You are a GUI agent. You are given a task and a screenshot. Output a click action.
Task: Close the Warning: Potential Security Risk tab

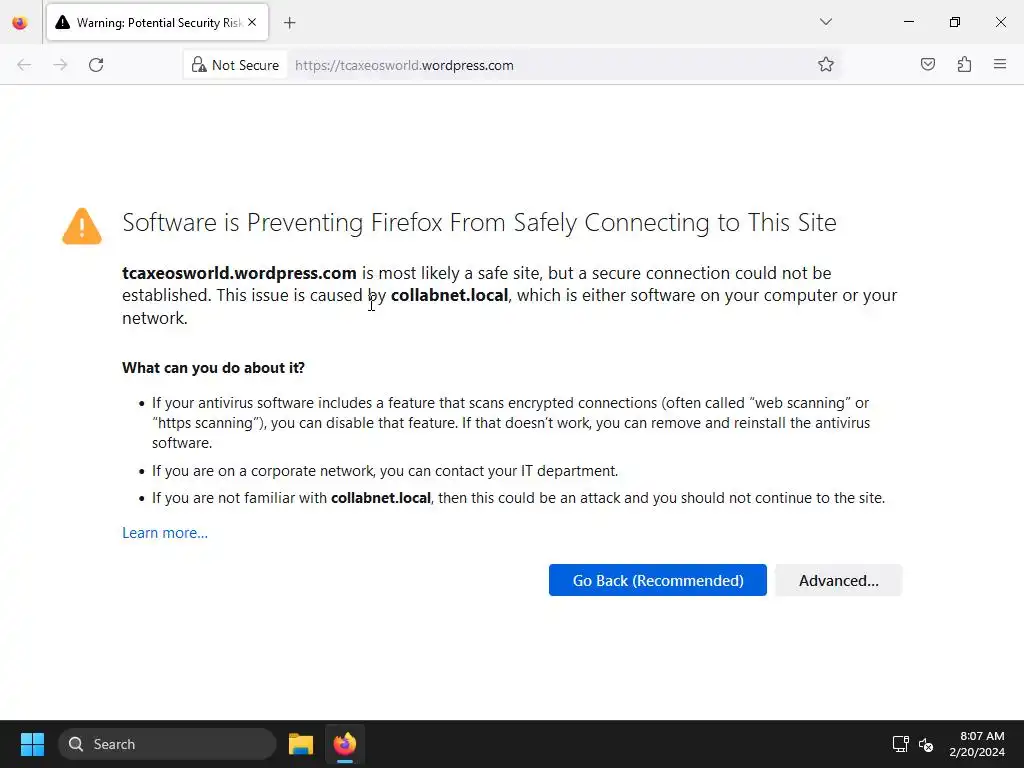[x=252, y=22]
